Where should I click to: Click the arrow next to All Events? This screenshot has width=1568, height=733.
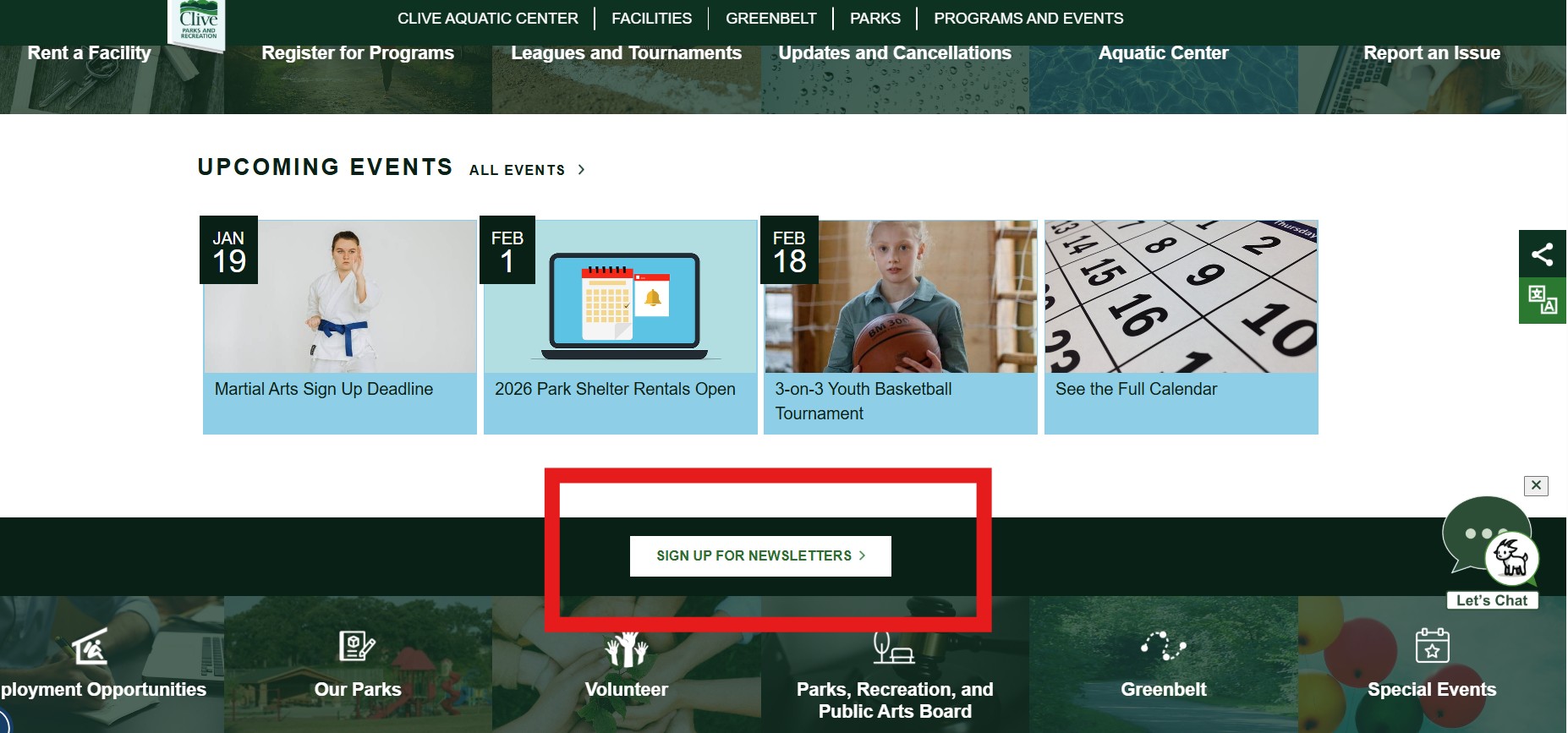click(x=581, y=170)
